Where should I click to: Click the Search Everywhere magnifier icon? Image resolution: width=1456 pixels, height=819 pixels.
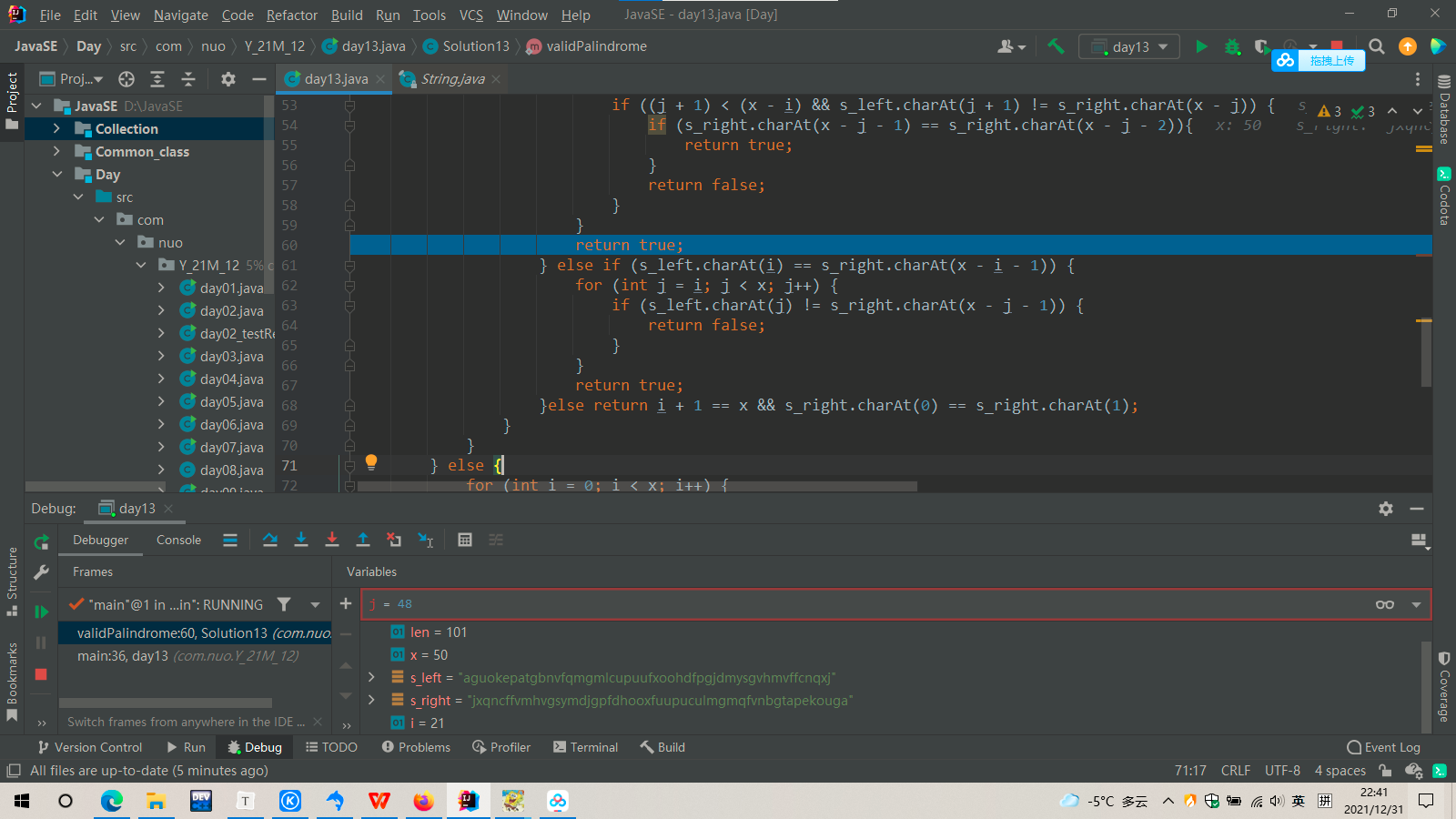coord(1377,46)
